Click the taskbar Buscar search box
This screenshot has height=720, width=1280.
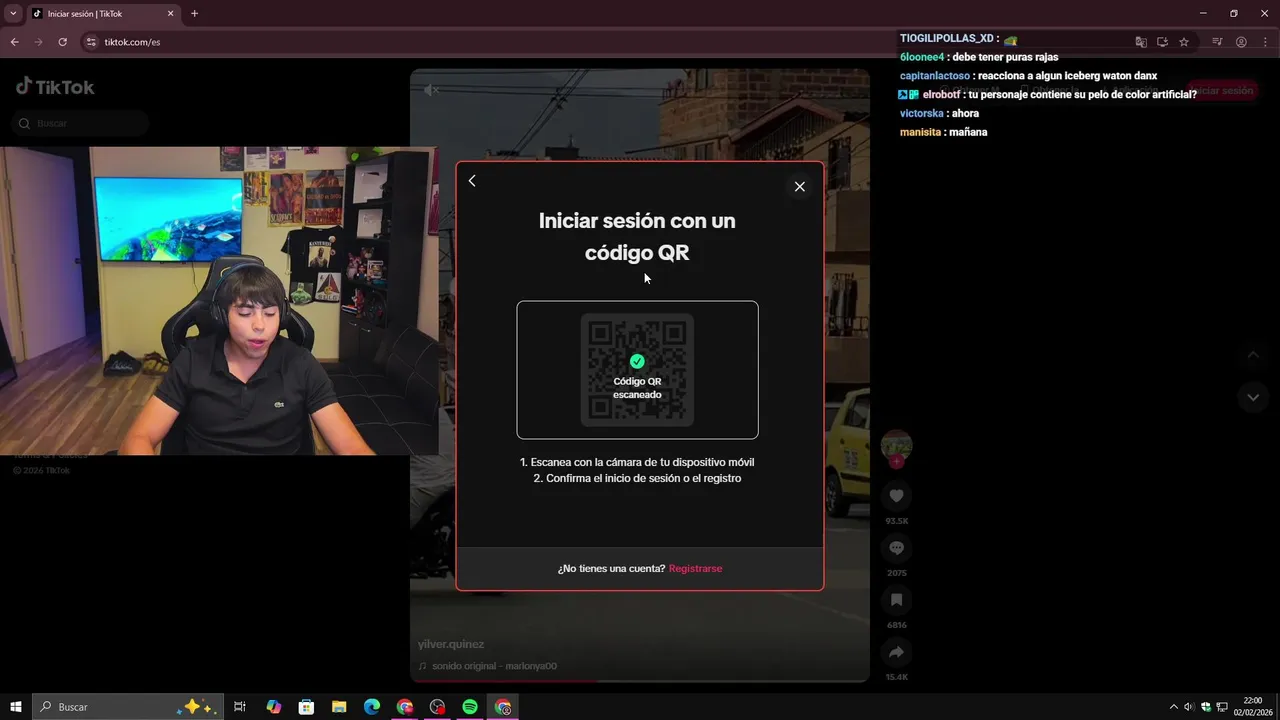(x=127, y=707)
